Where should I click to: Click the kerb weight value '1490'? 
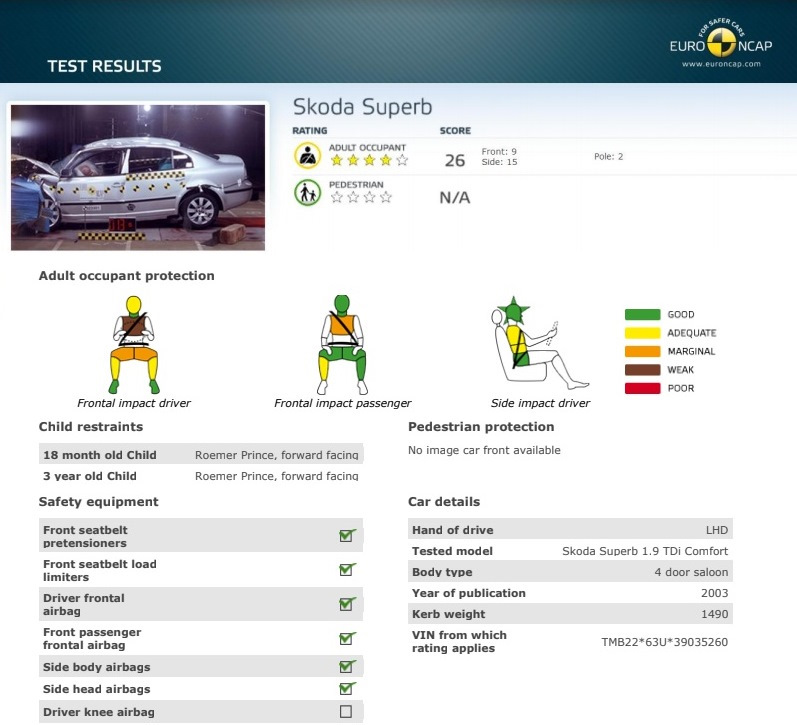pyautogui.click(x=715, y=614)
